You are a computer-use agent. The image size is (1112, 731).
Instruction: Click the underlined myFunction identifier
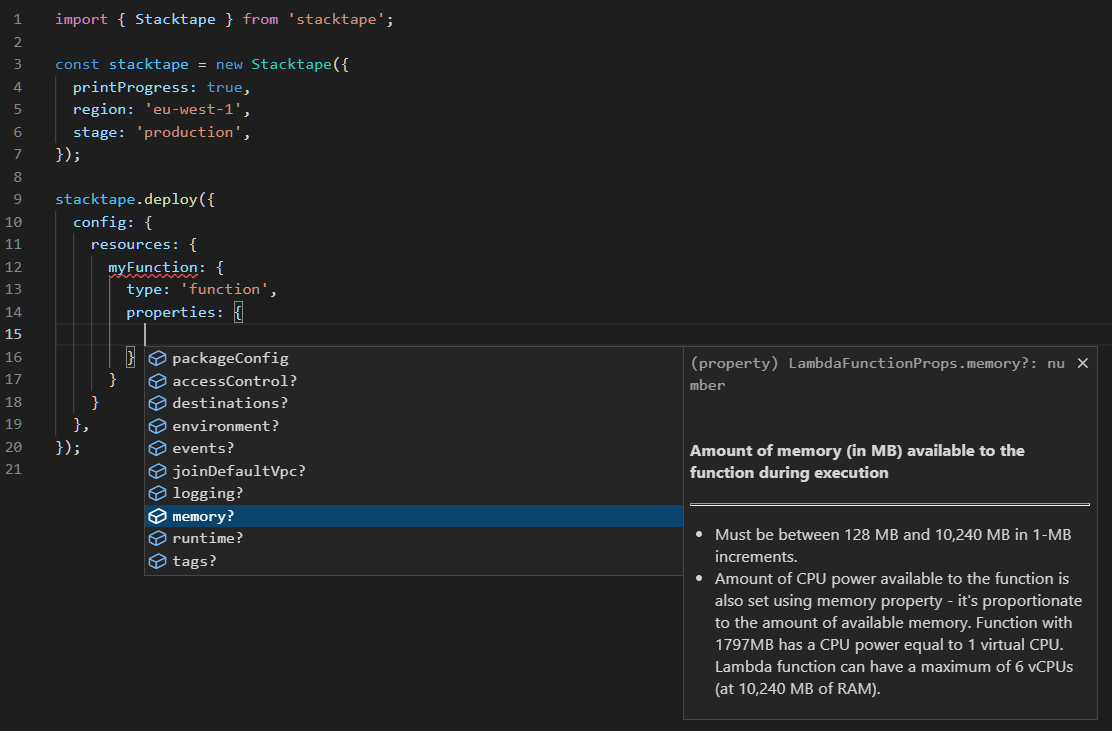(152, 267)
